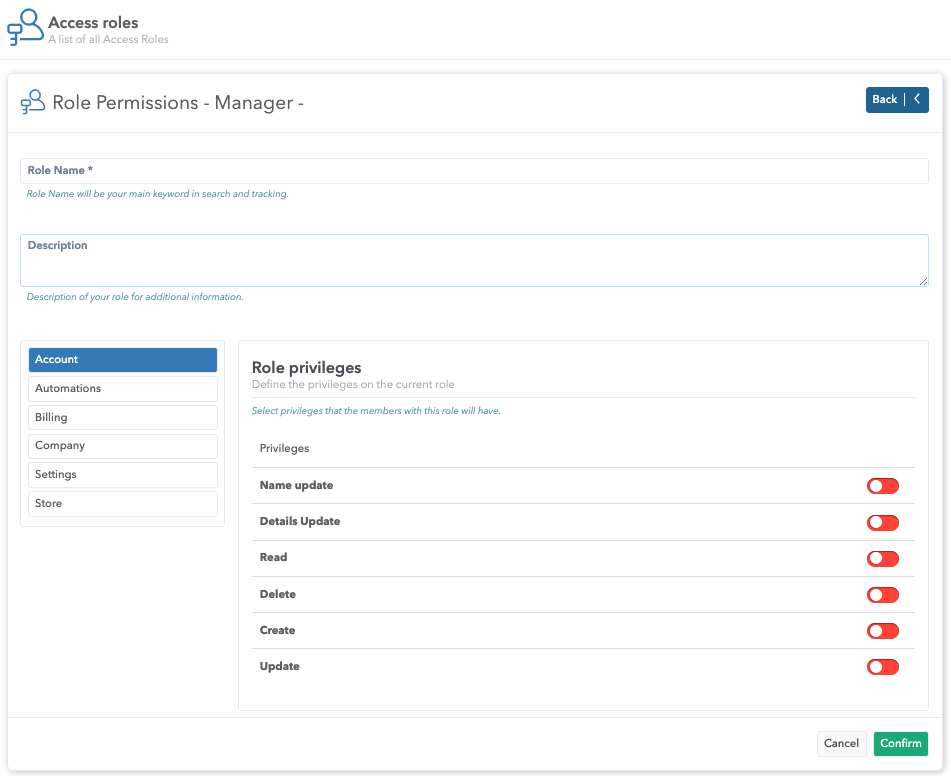This screenshot has width=951, height=776.
Task: Click the Access roles header icon
Action: click(x=25, y=28)
